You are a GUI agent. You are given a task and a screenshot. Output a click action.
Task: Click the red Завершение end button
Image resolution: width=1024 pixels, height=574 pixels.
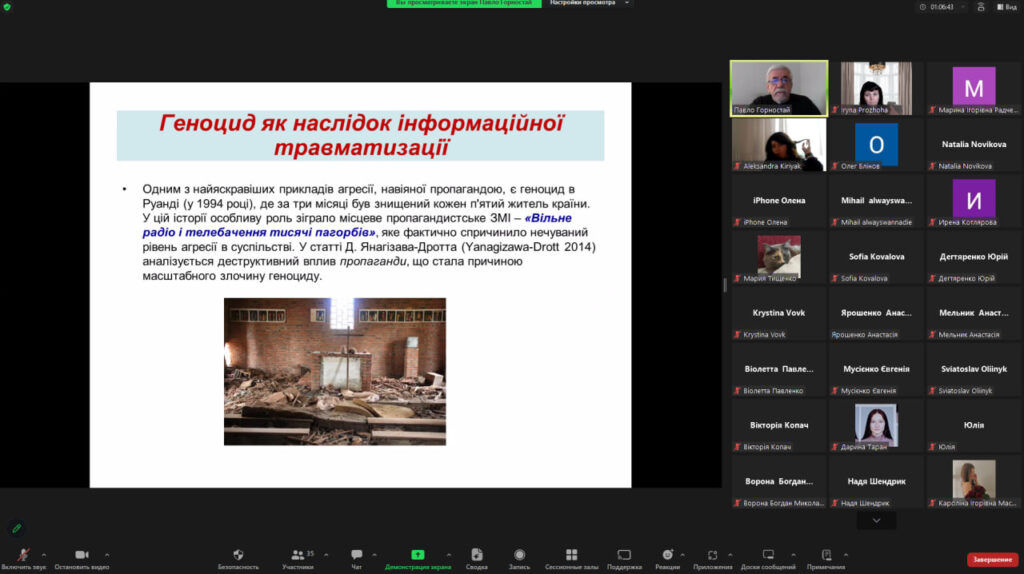pyautogui.click(x=992, y=559)
